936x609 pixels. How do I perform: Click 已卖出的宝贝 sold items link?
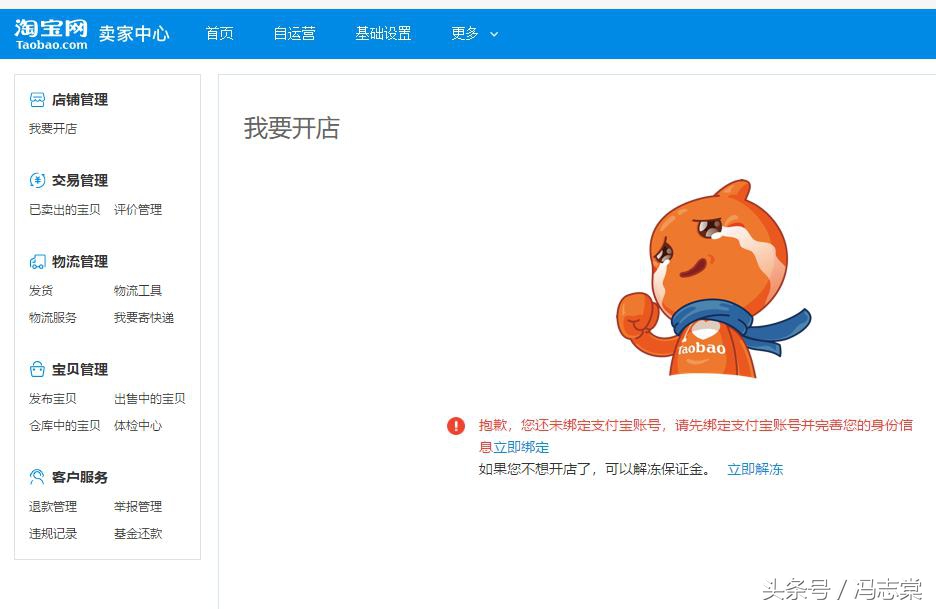pos(67,209)
